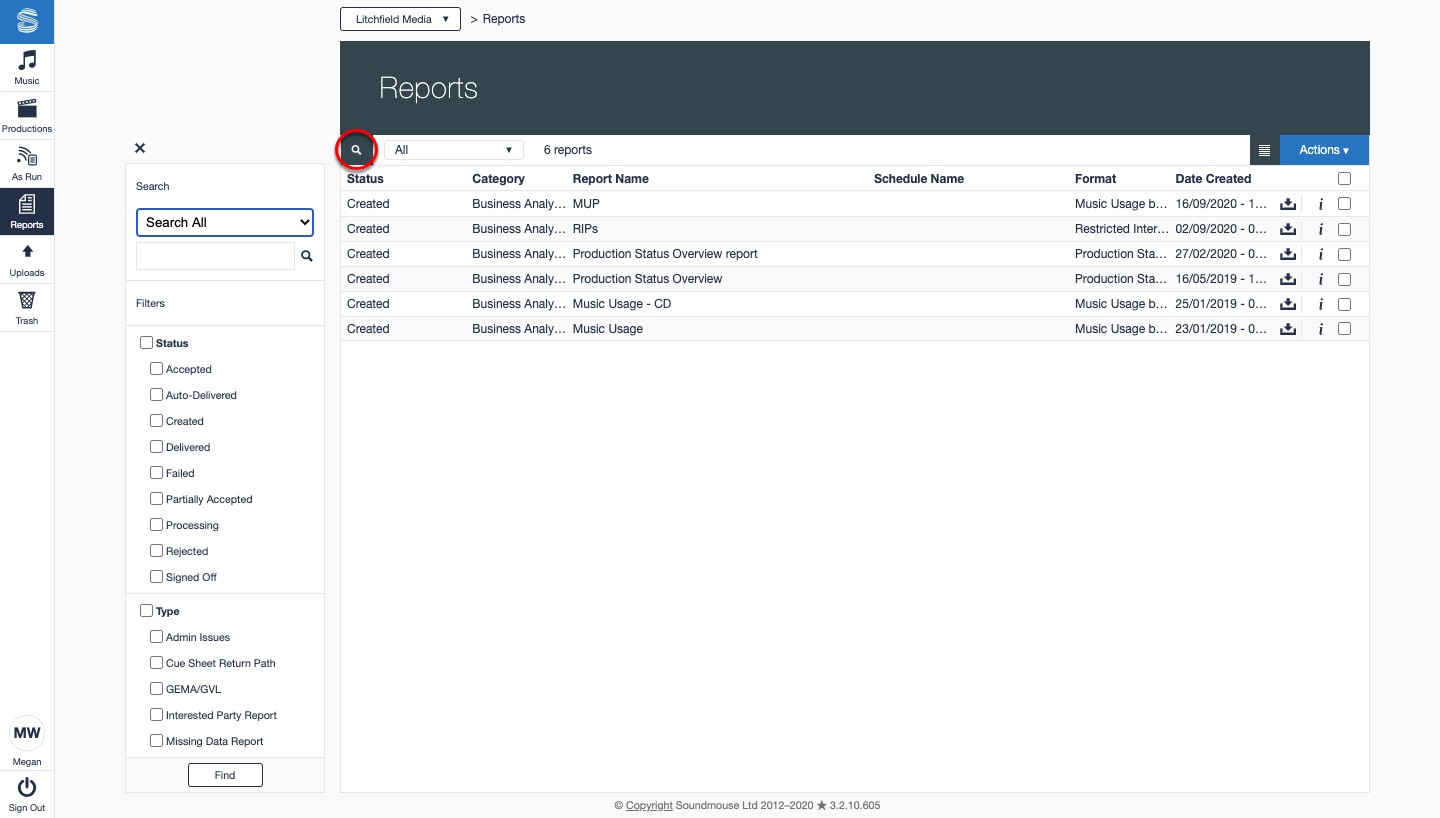Viewport: 1440px width, 818px height.
Task: Download the 16/05/2019 Production Status Overview
Action: point(1288,279)
